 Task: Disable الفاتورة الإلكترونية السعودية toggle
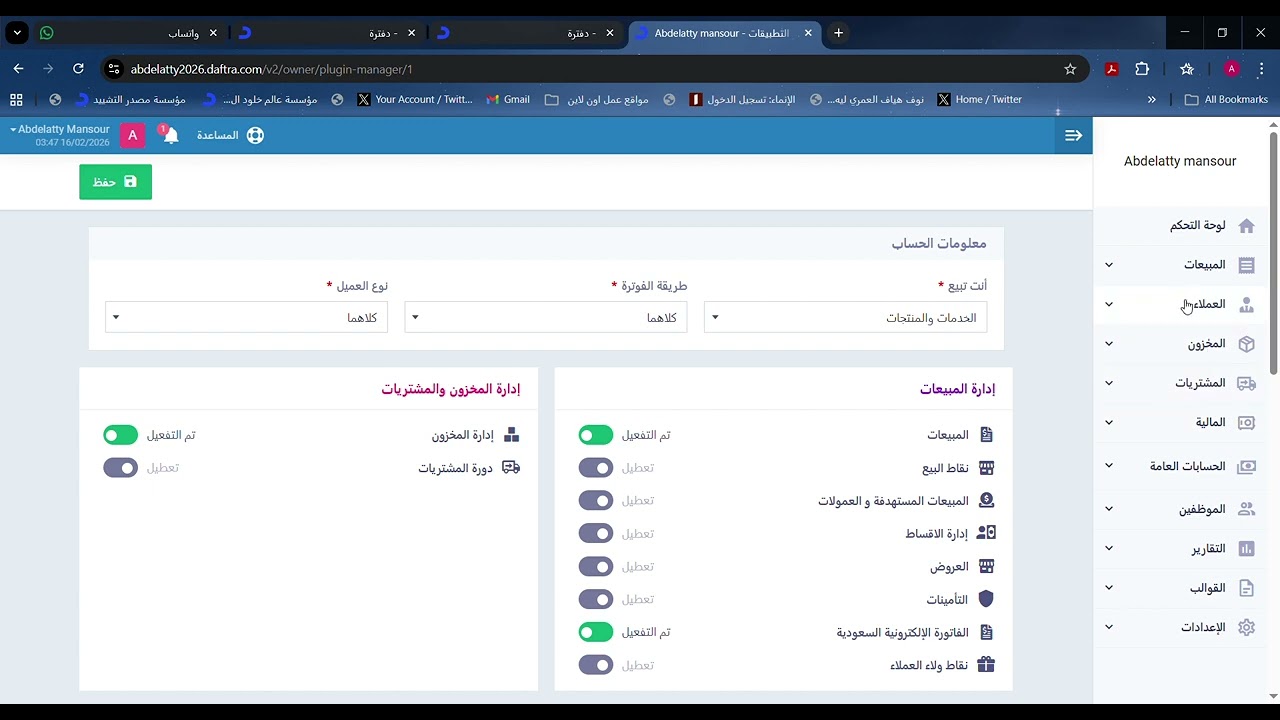click(x=596, y=632)
